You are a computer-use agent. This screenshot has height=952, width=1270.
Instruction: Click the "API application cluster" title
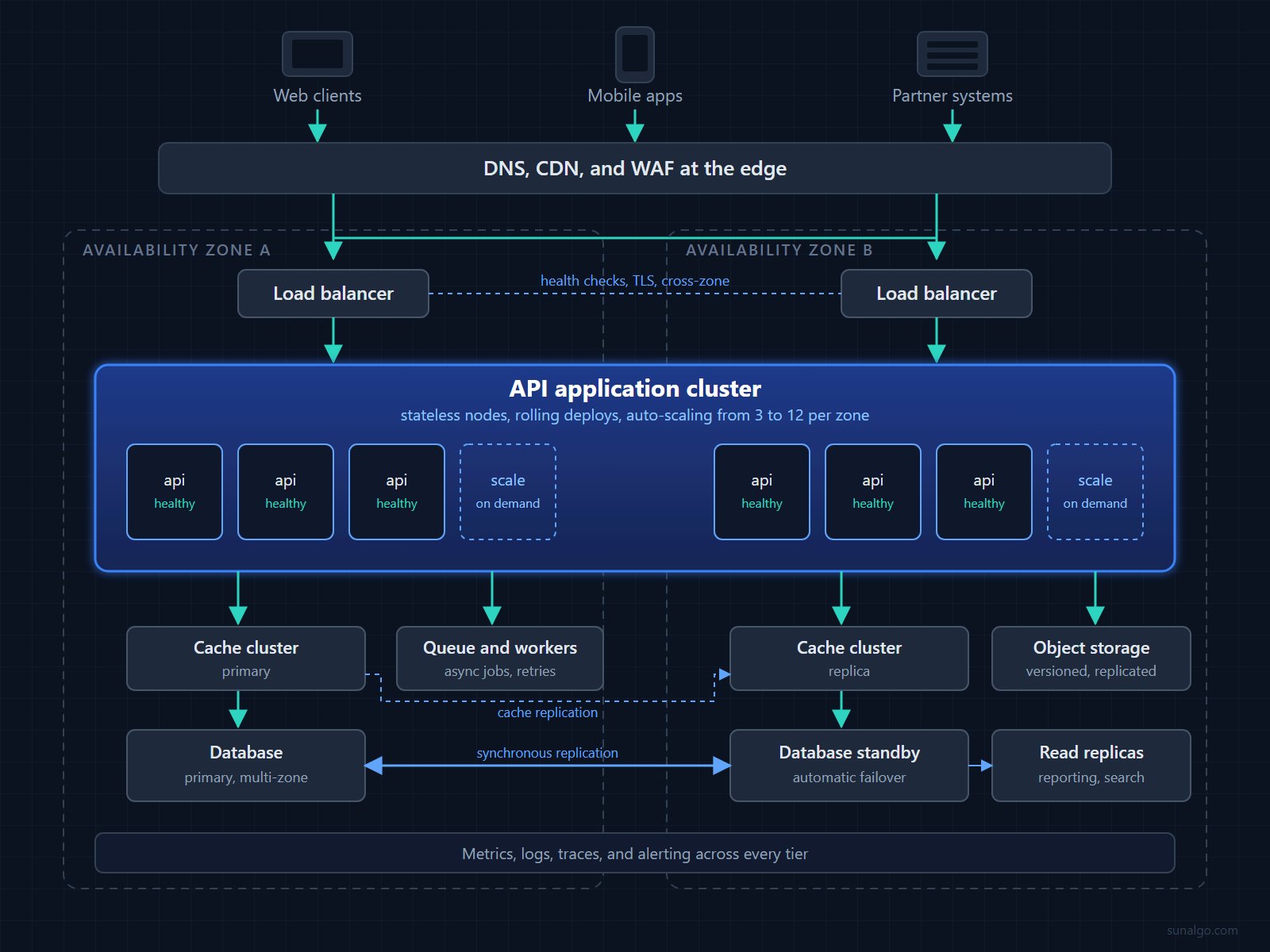[x=635, y=389]
